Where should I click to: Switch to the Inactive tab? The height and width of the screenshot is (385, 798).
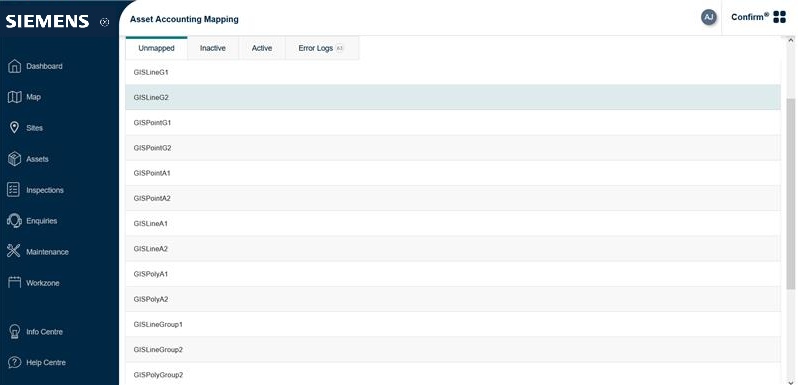click(x=213, y=48)
